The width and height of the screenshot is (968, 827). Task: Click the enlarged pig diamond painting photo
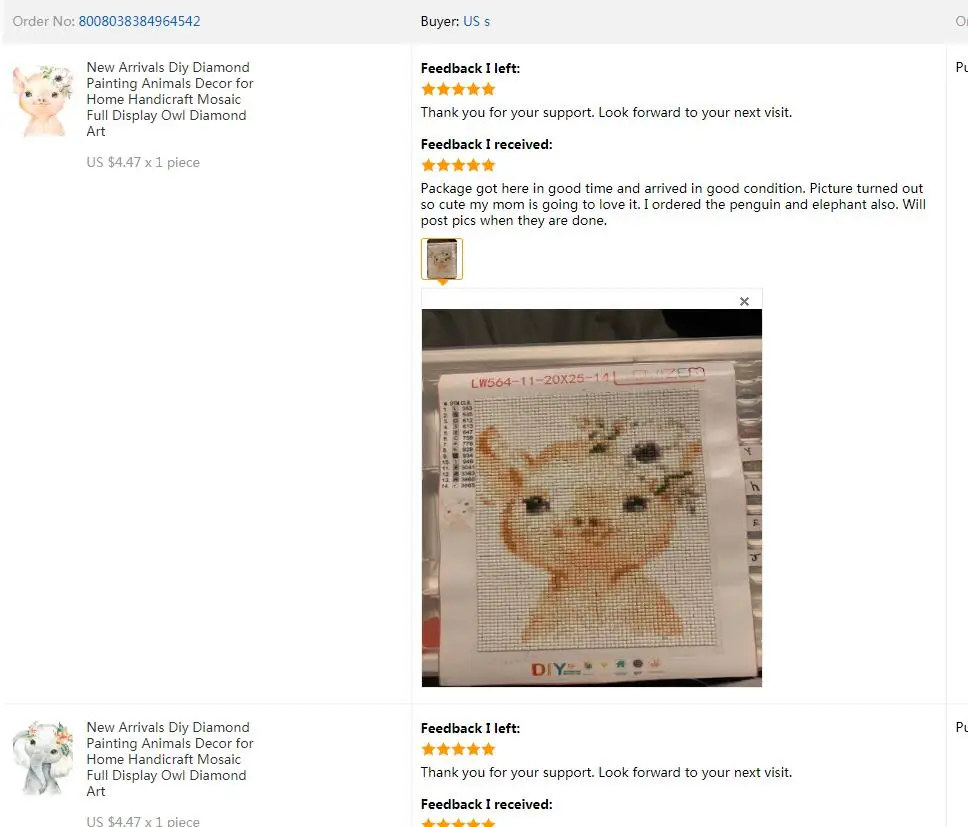pos(591,497)
